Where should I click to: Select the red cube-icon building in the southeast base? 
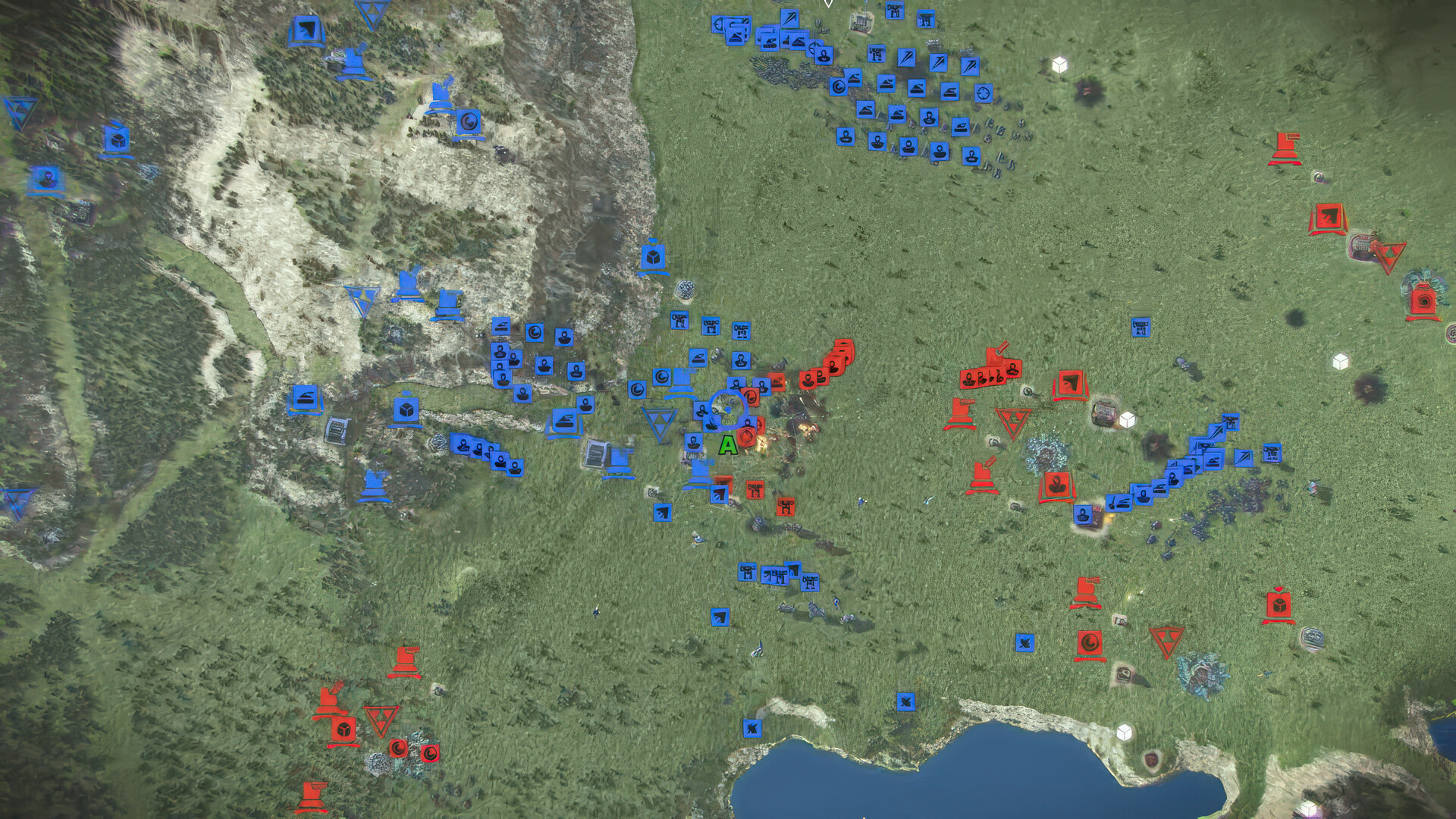(1279, 606)
